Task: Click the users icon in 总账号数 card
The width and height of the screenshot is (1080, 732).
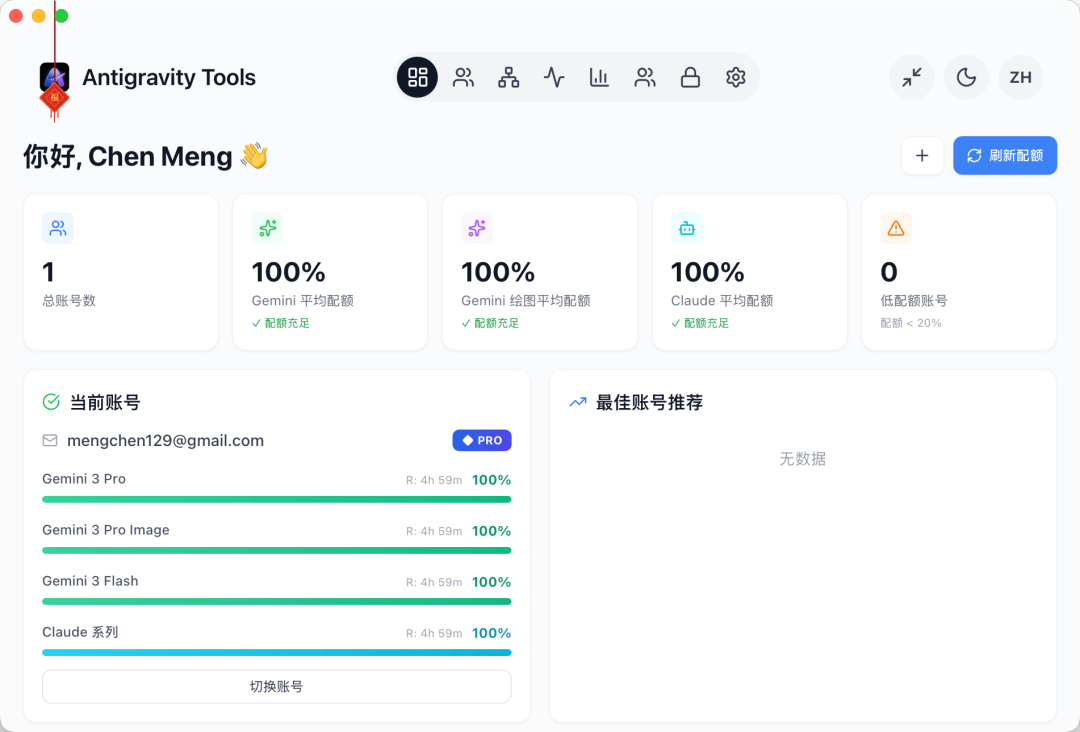Action: [58, 228]
